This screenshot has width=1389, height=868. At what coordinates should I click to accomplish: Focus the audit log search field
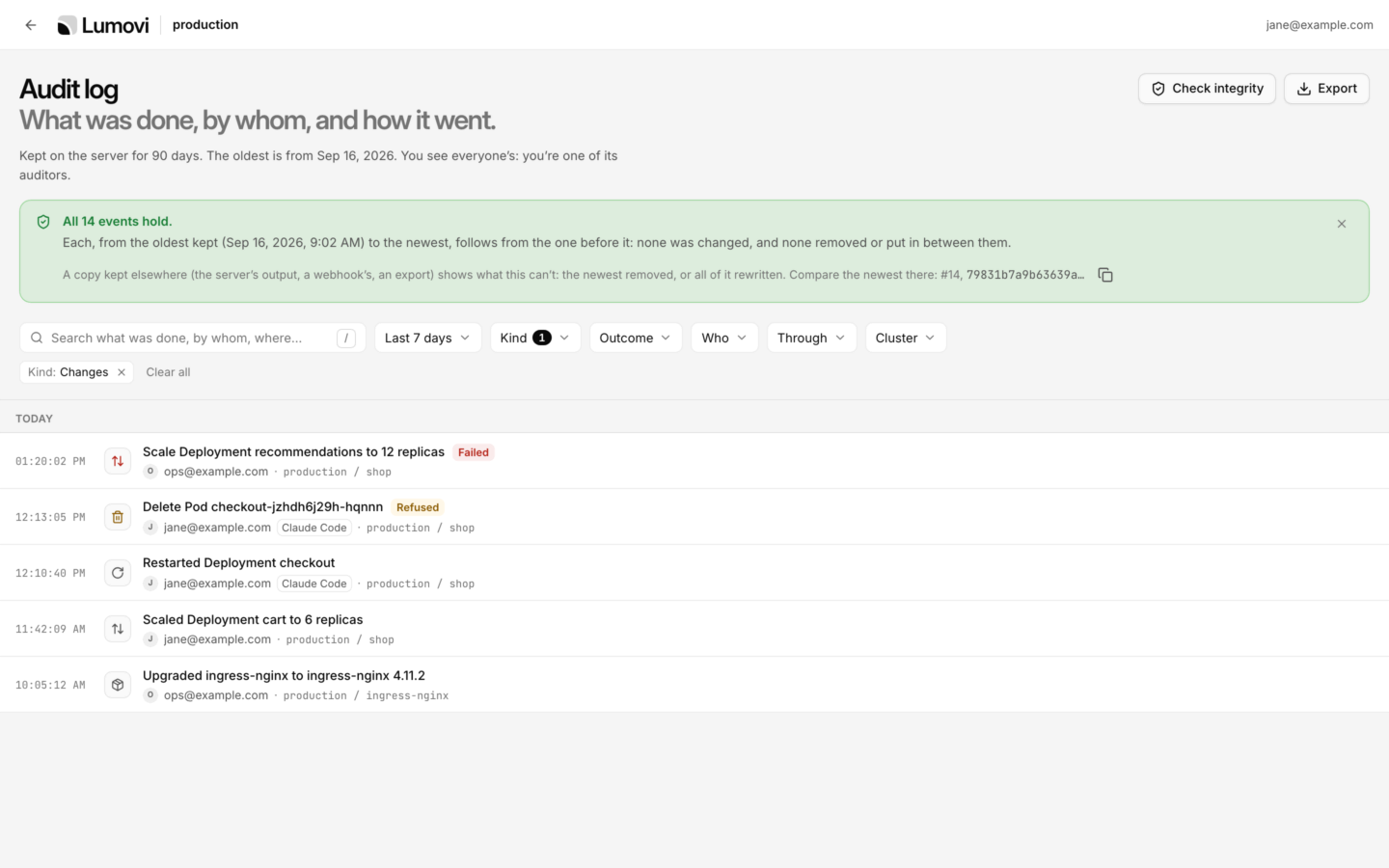pos(193,338)
